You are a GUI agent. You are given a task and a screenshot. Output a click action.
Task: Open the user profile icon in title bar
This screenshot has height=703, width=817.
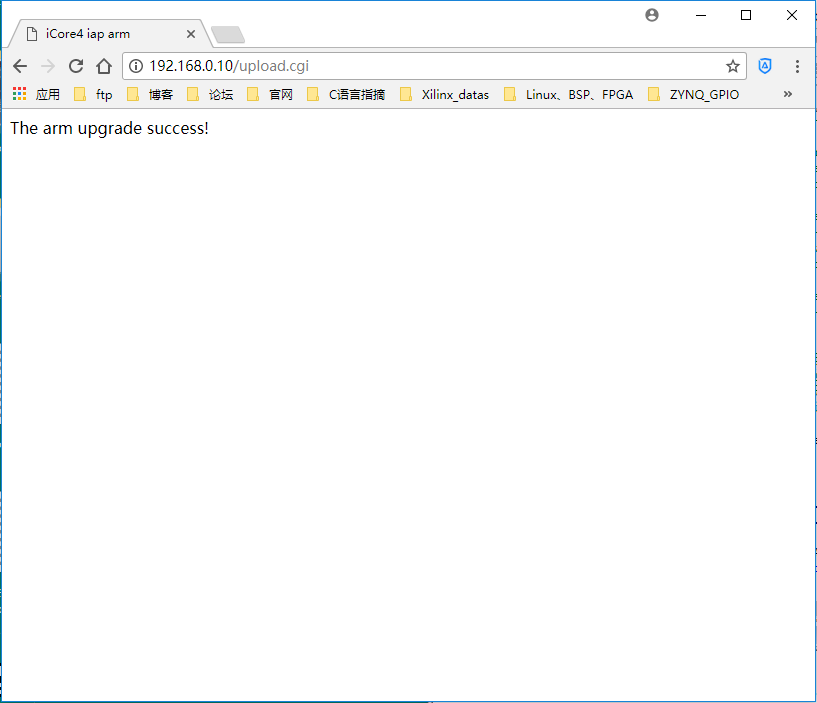pyautogui.click(x=652, y=15)
